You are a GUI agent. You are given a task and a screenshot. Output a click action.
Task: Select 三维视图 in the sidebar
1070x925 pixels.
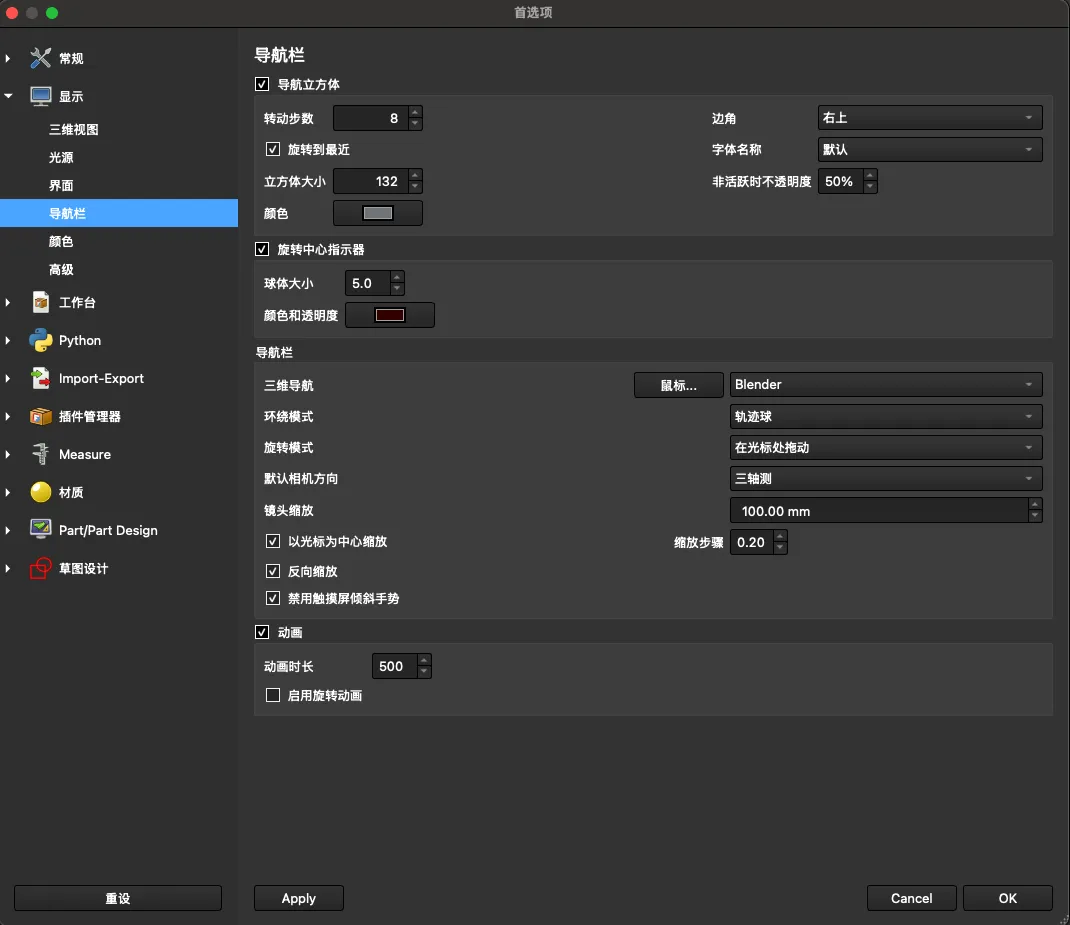click(74, 130)
